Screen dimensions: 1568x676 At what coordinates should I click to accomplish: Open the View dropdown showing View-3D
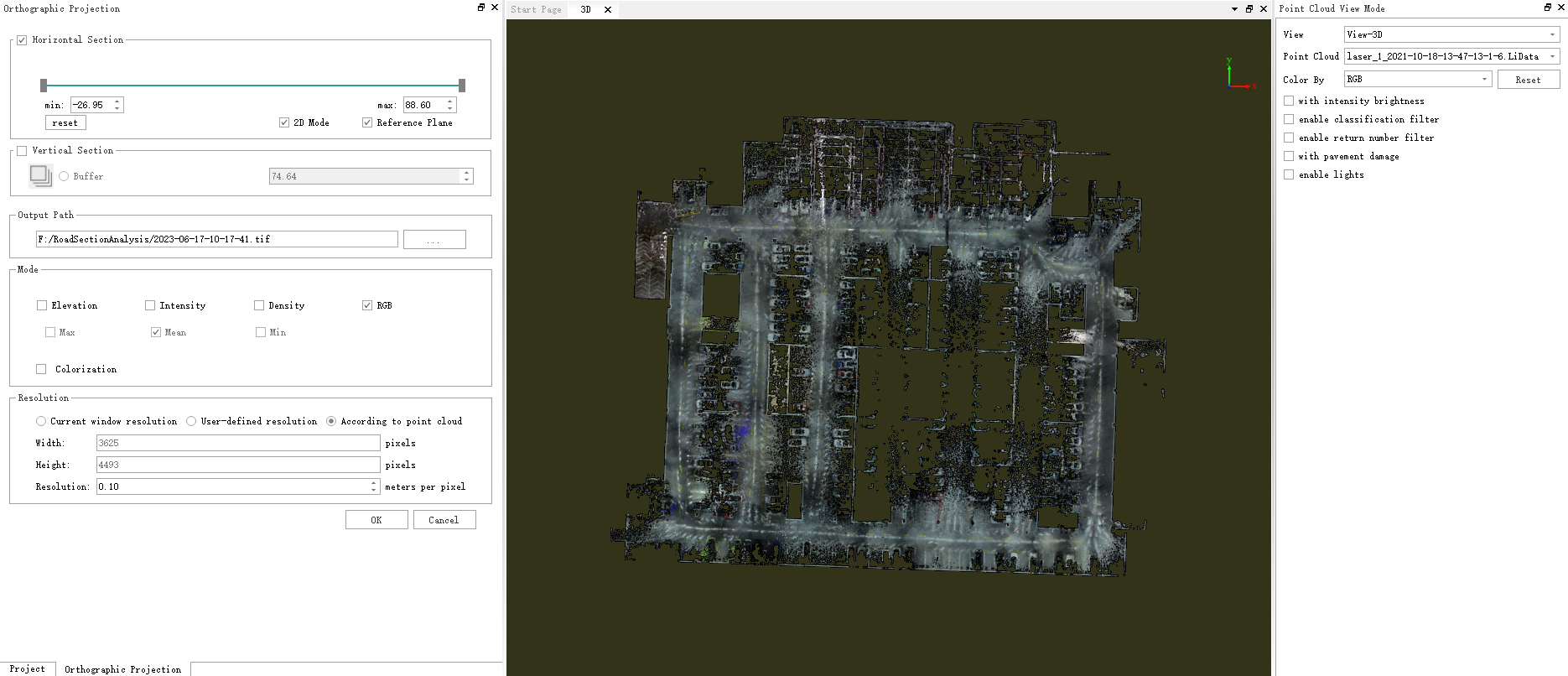point(1451,34)
